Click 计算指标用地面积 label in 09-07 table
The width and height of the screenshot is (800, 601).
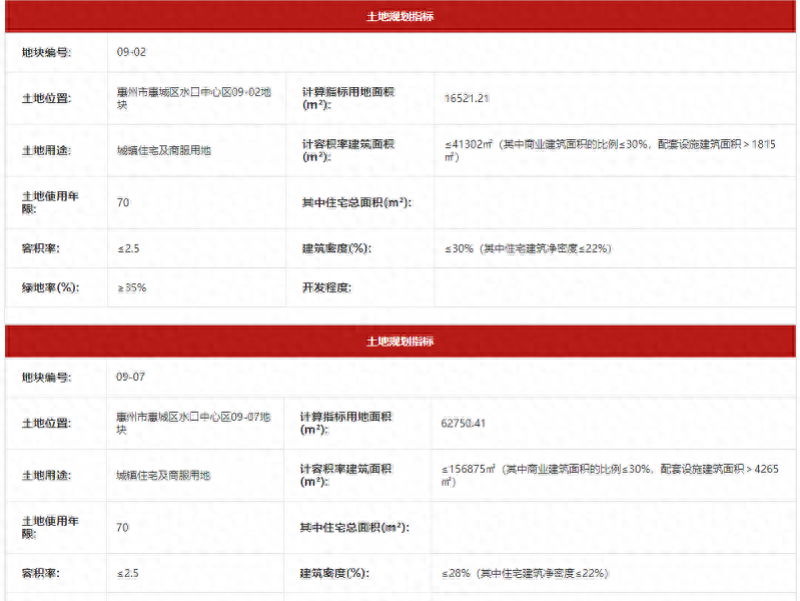pyautogui.click(x=346, y=423)
